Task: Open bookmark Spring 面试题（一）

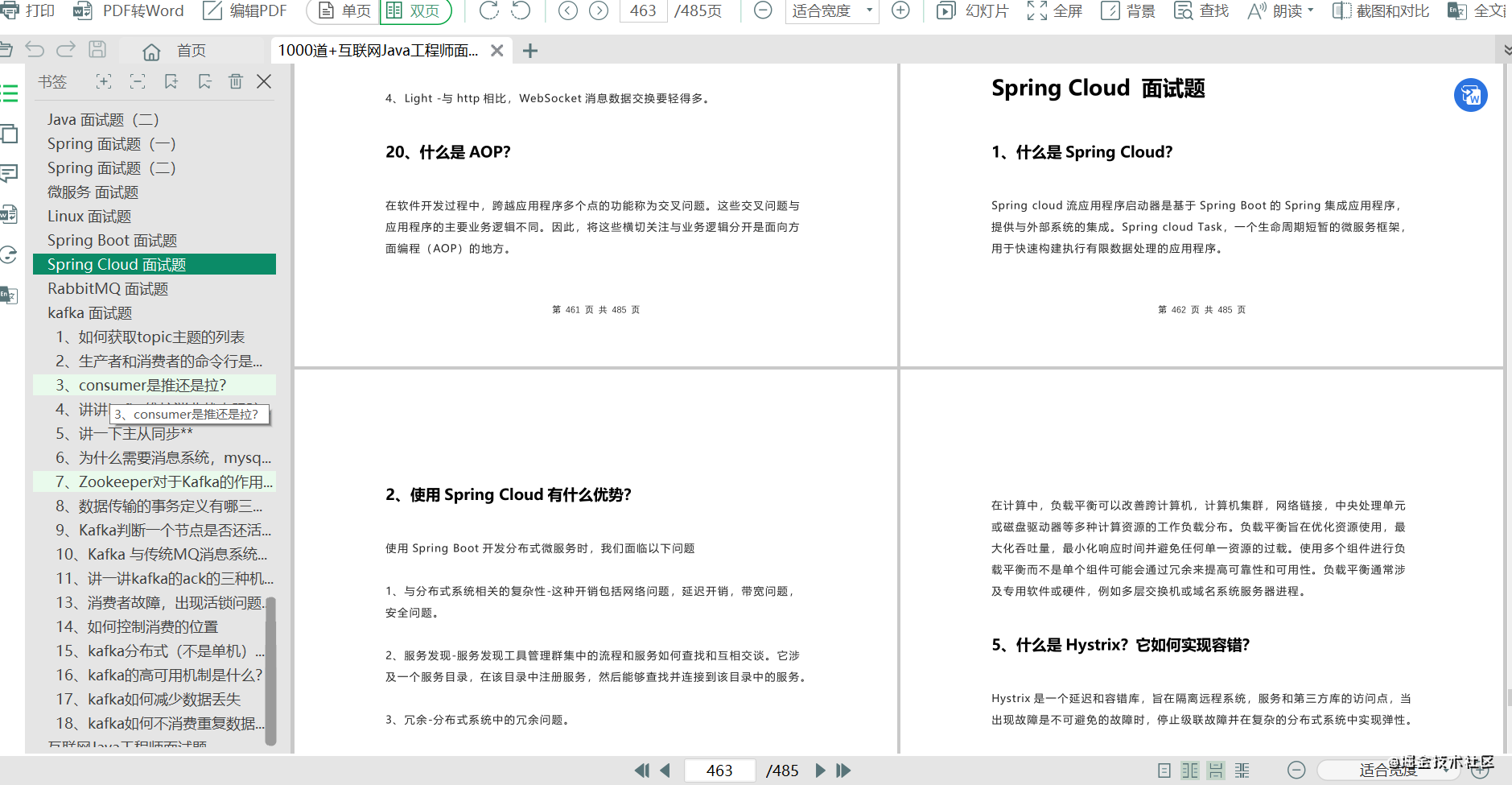Action: pyautogui.click(x=111, y=144)
